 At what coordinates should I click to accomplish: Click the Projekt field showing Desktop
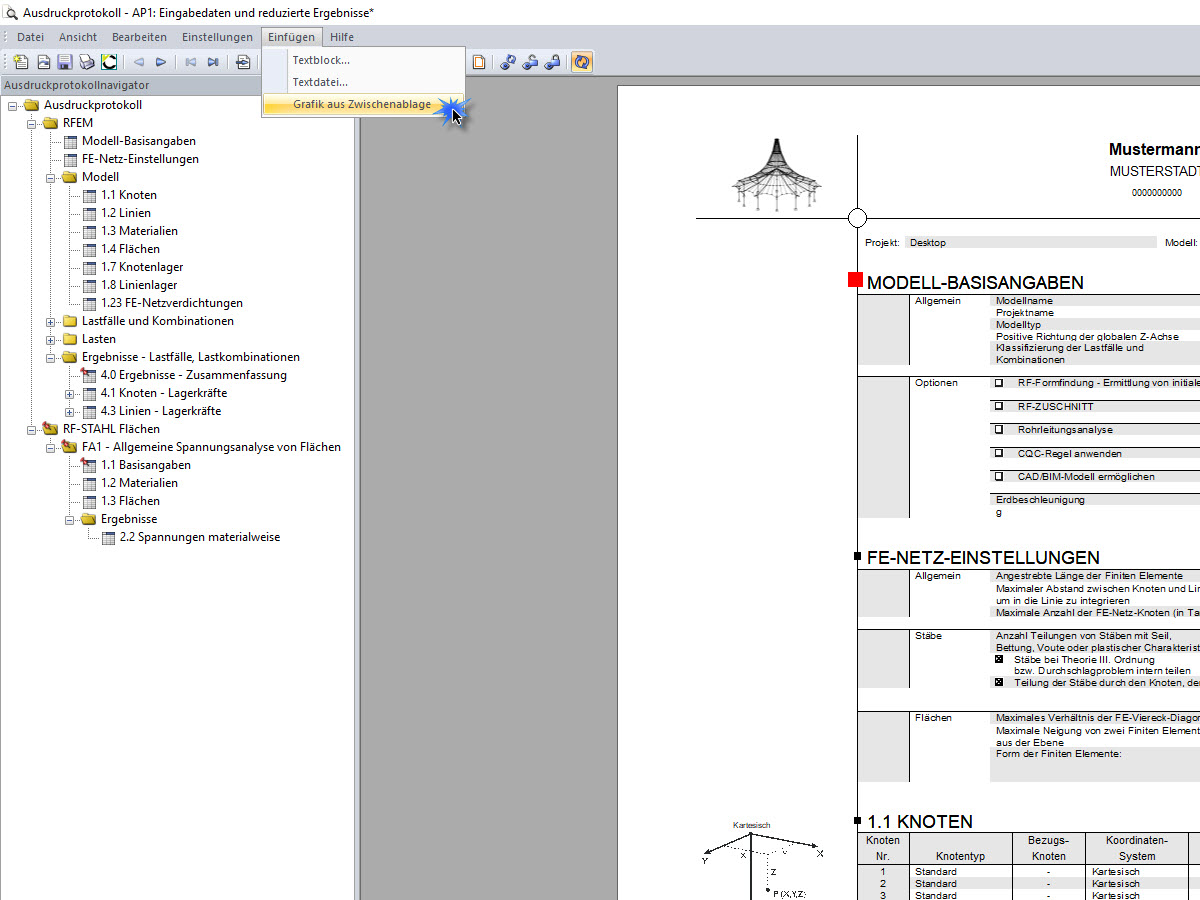click(x=1030, y=242)
